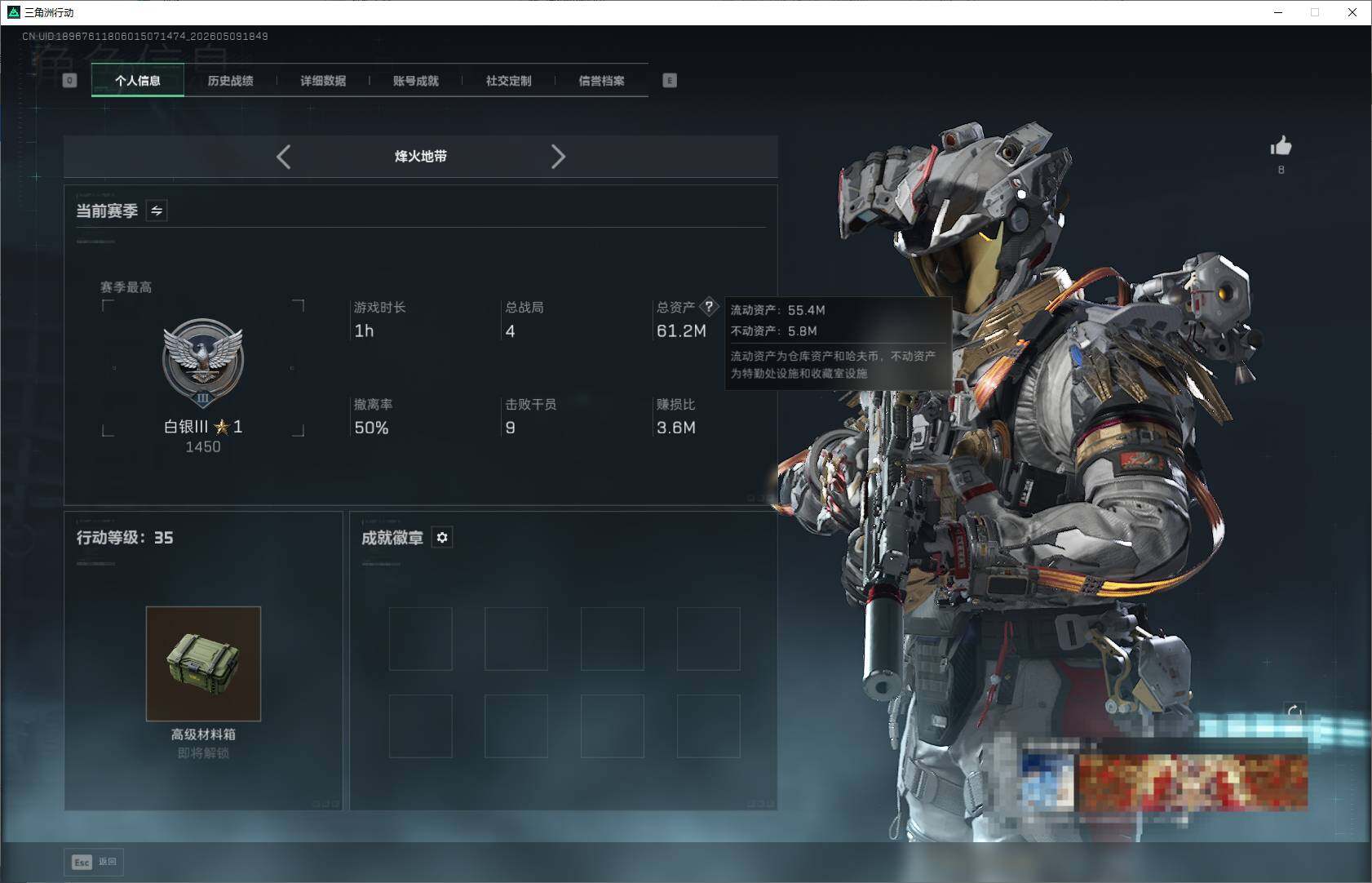Click the CN UID string at top
Image resolution: width=1372 pixels, height=883 pixels.
(x=145, y=36)
